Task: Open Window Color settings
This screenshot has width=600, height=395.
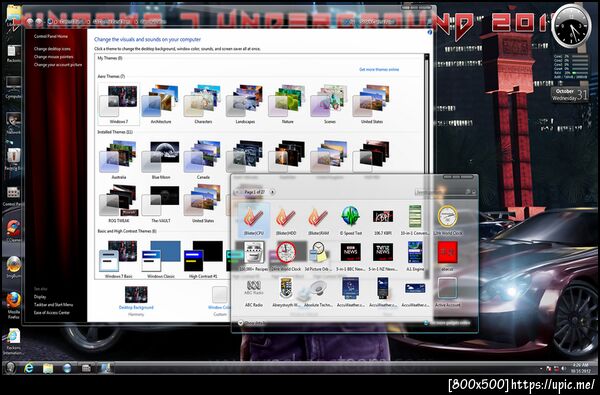Action: pyautogui.click(x=220, y=301)
